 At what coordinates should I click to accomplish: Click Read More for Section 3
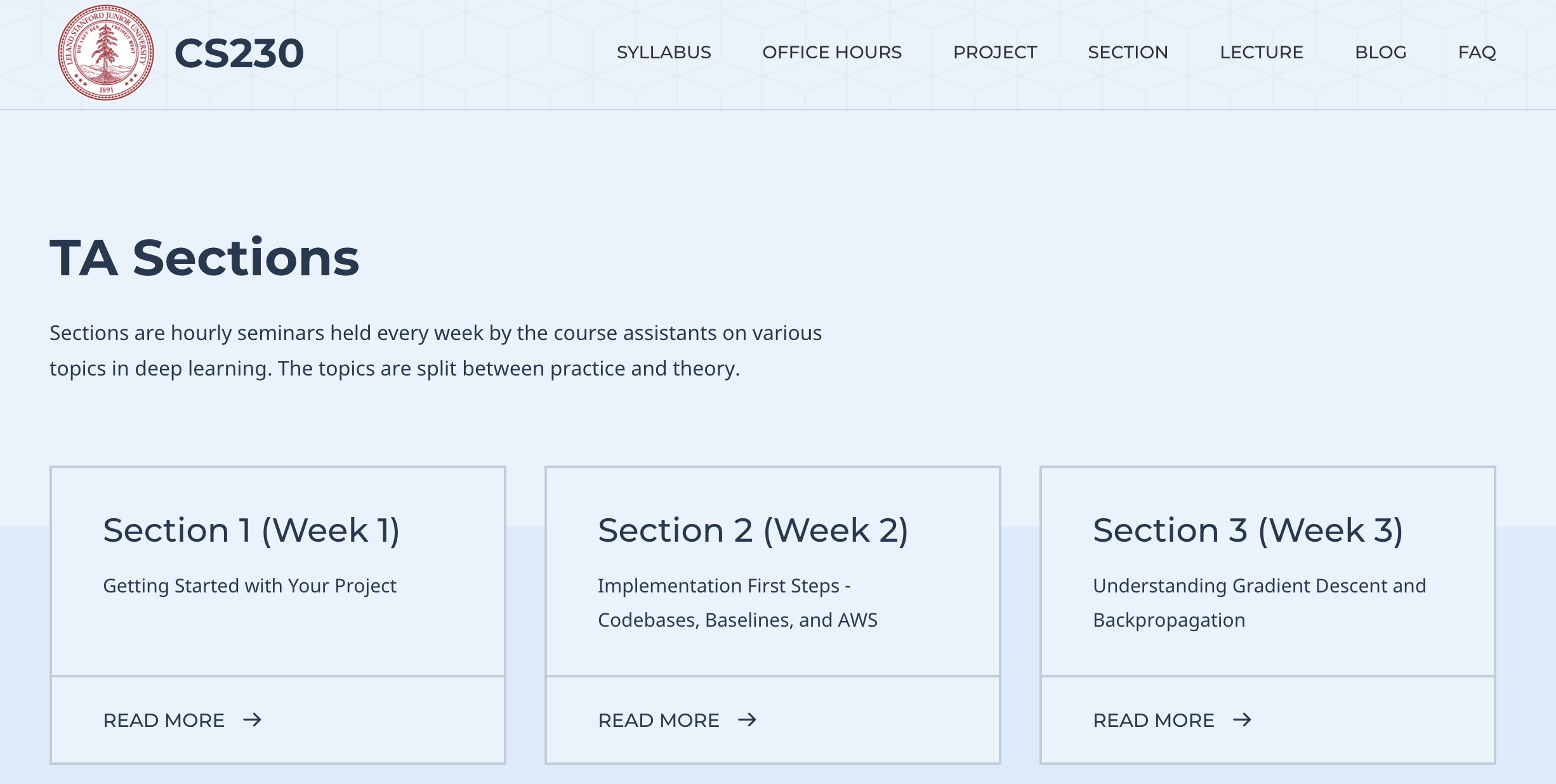(1154, 721)
